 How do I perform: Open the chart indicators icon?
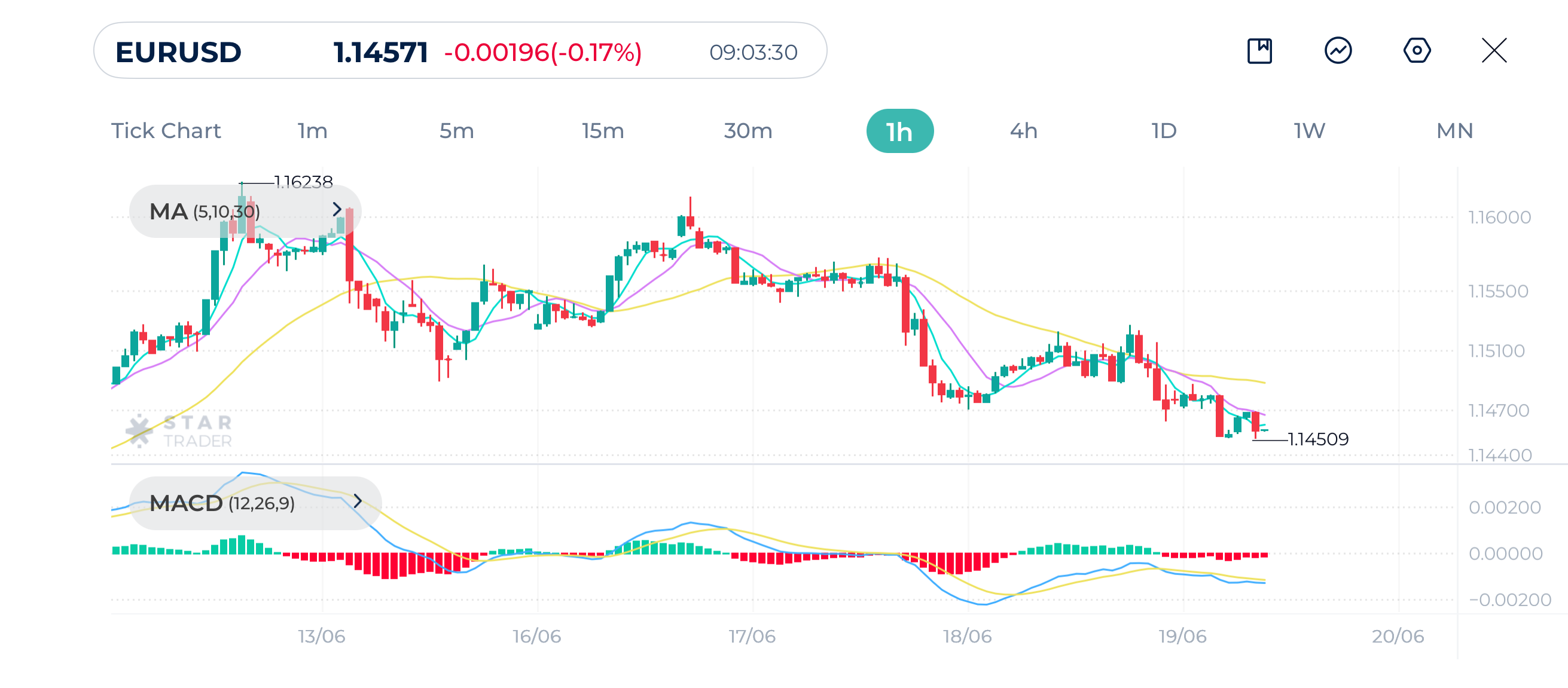1338,50
